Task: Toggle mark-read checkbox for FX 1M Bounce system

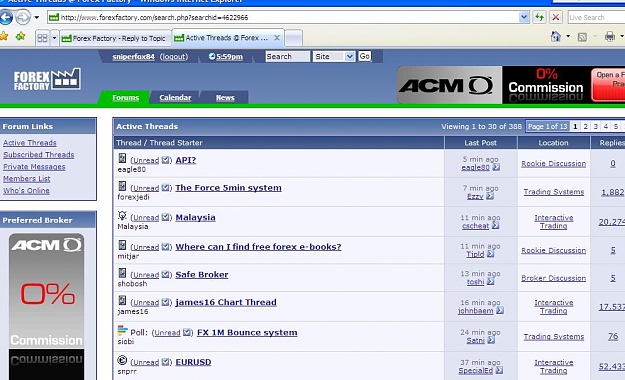Action: click(187, 332)
